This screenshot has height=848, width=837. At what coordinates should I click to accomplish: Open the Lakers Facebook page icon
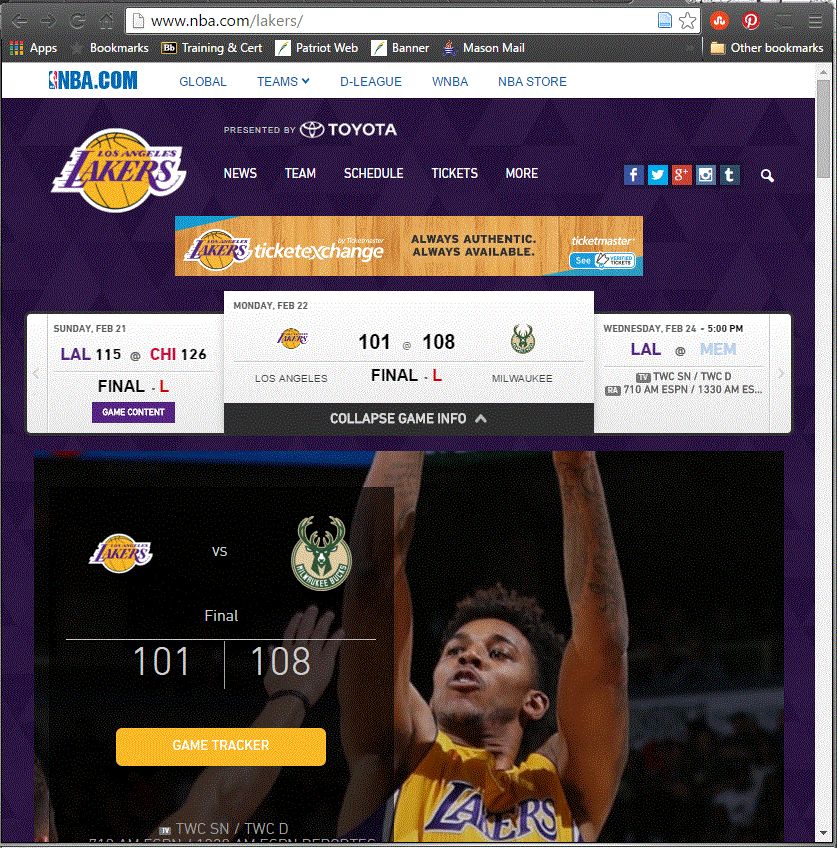(634, 175)
